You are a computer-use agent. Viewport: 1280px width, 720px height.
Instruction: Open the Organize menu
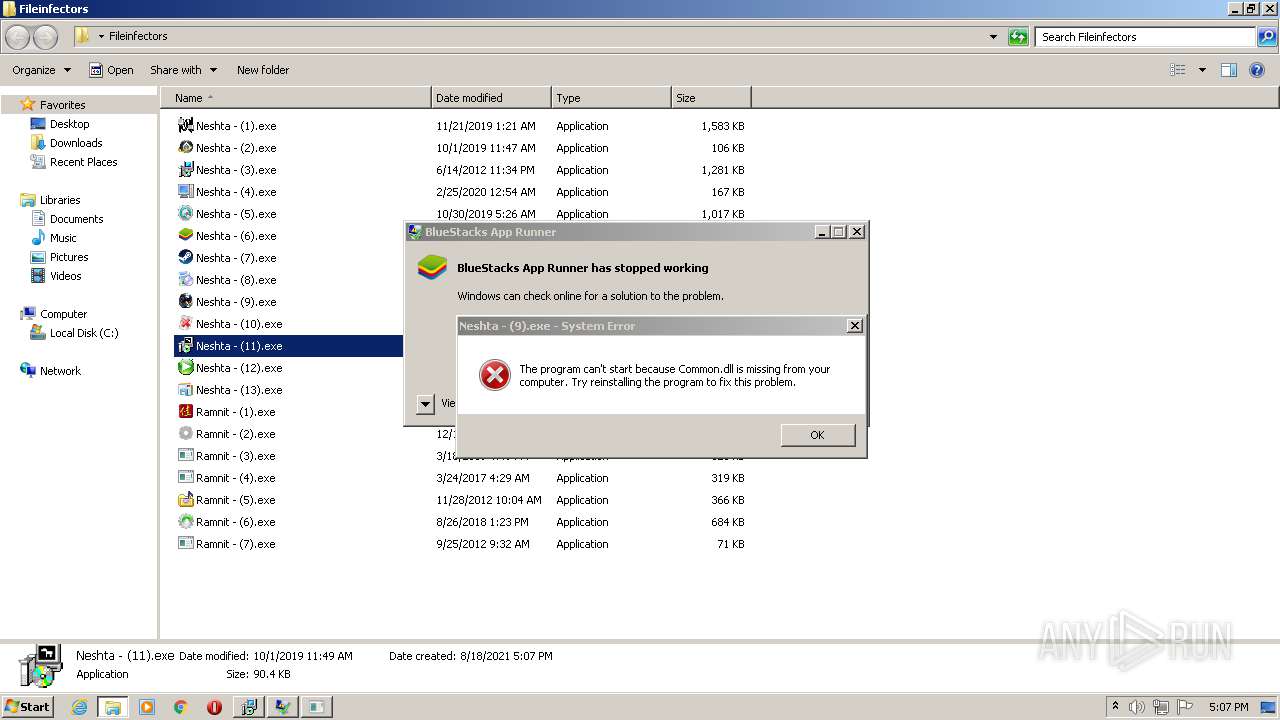[x=41, y=70]
